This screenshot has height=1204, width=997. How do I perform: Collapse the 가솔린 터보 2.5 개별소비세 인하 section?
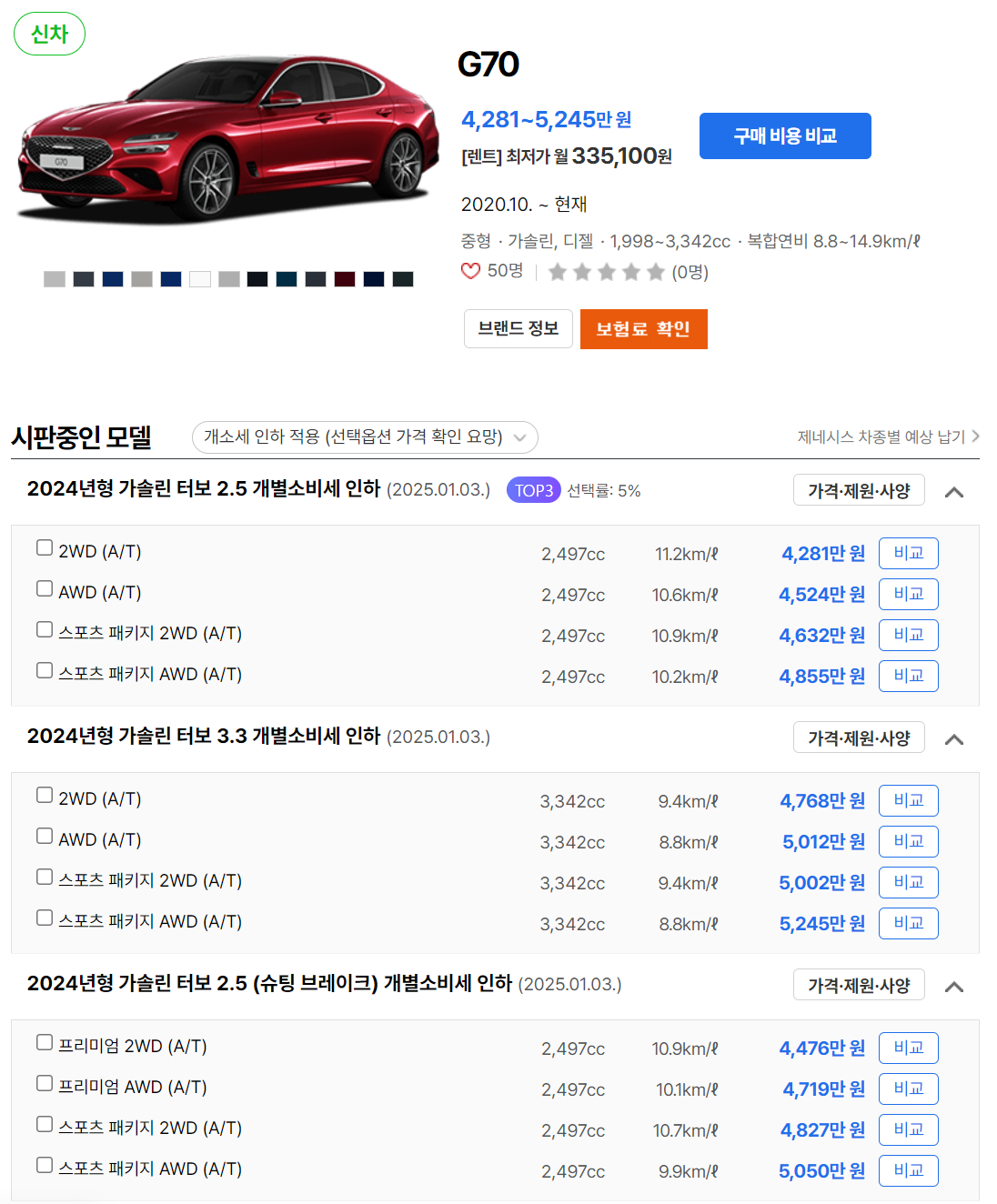pos(954,492)
